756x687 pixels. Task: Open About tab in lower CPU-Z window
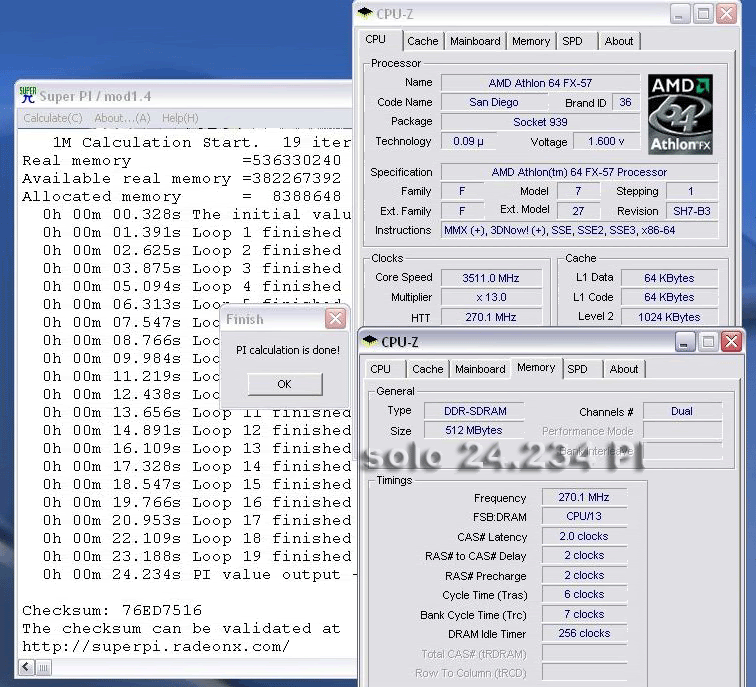click(x=624, y=369)
